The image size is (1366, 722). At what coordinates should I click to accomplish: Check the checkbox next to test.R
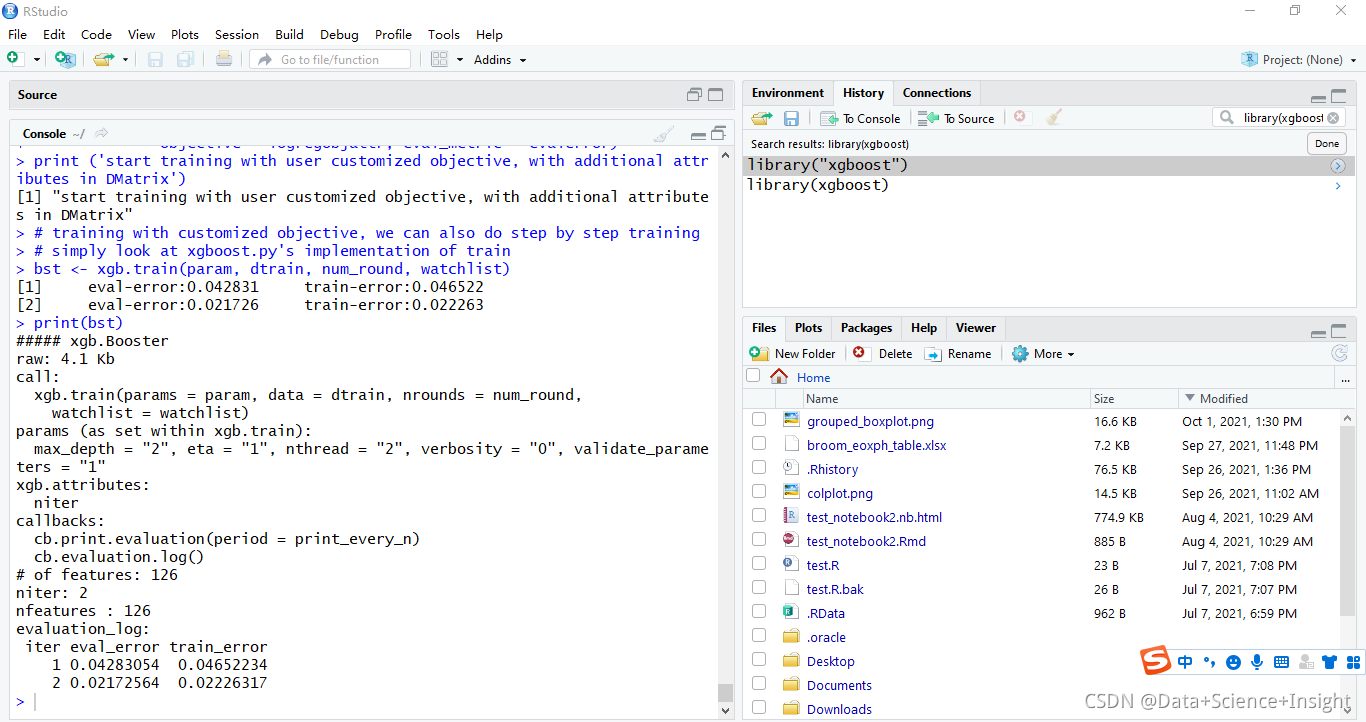(758, 563)
